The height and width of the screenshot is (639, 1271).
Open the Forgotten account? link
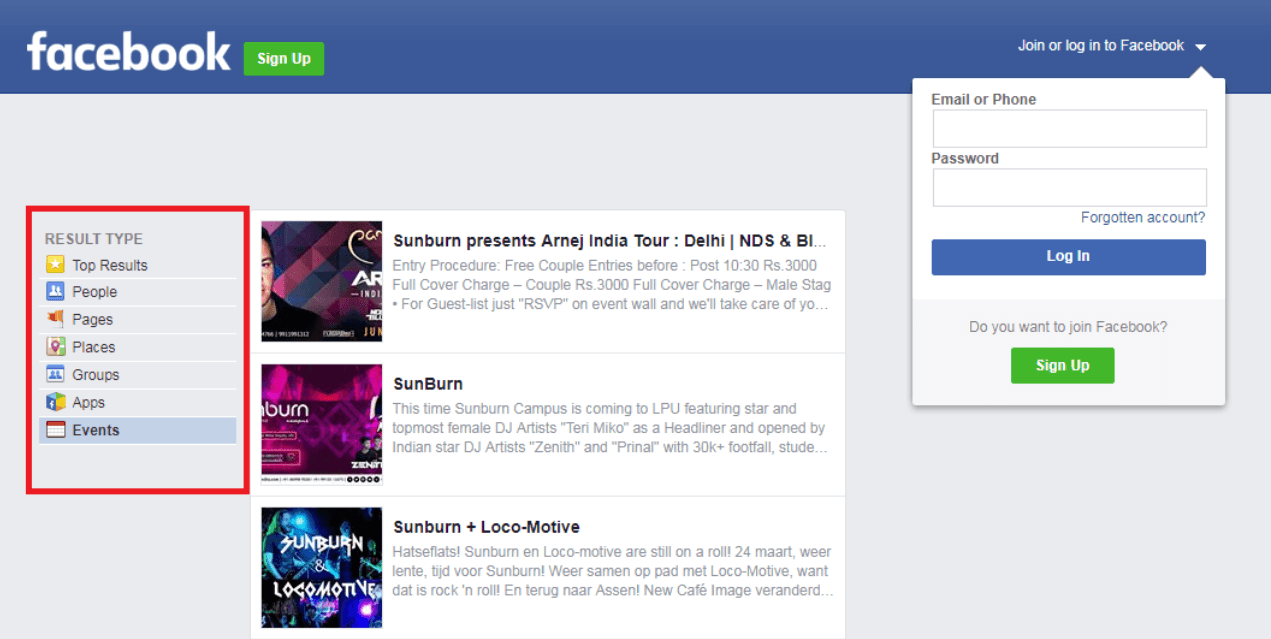[1143, 217]
